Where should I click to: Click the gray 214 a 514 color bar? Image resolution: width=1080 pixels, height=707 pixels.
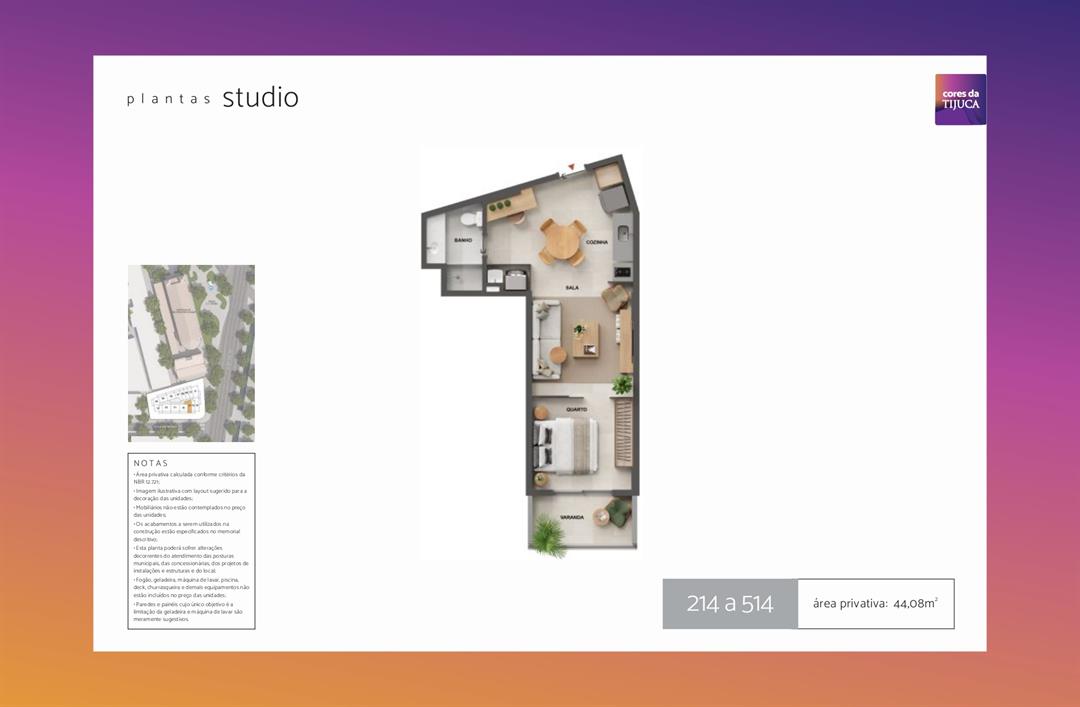[730, 603]
